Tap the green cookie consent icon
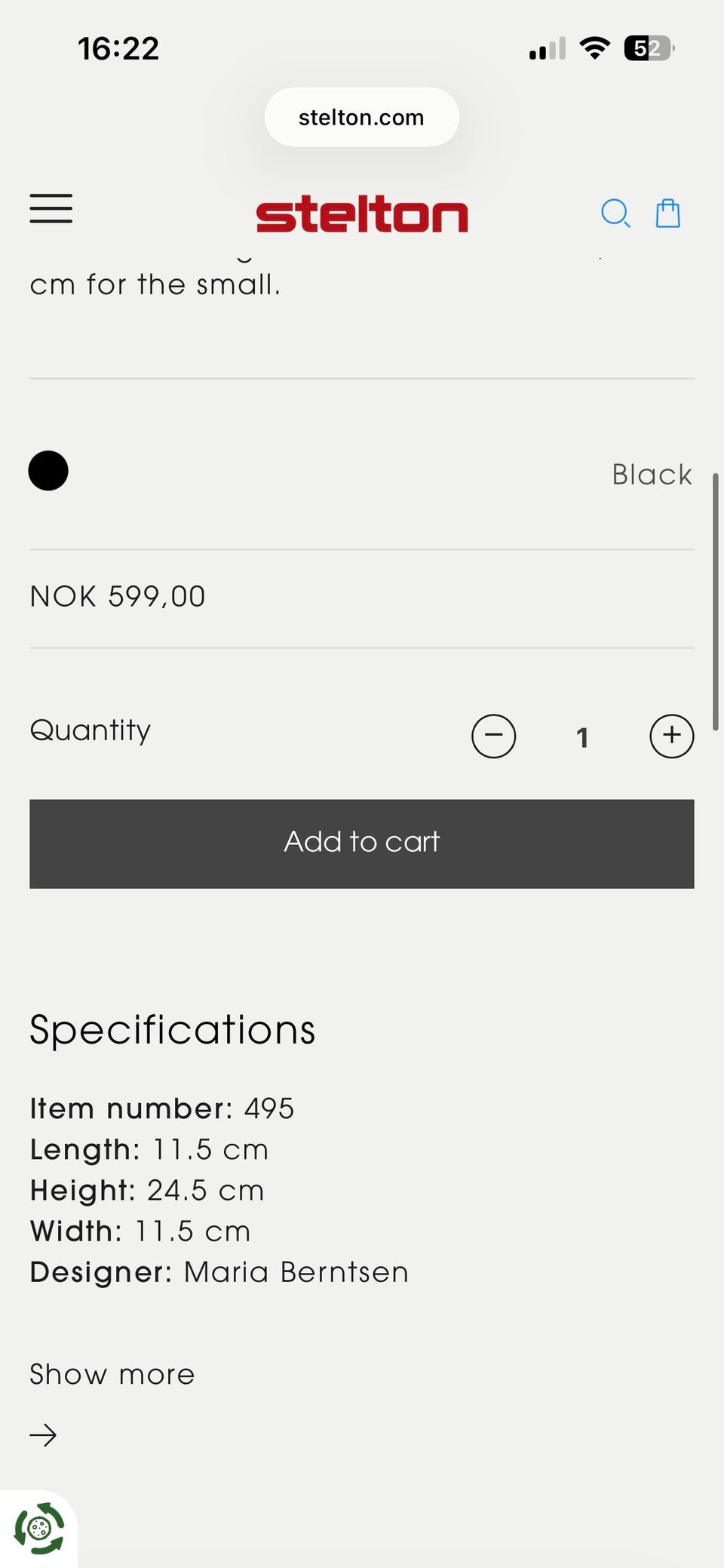The width and height of the screenshot is (724, 1568). tap(39, 1528)
